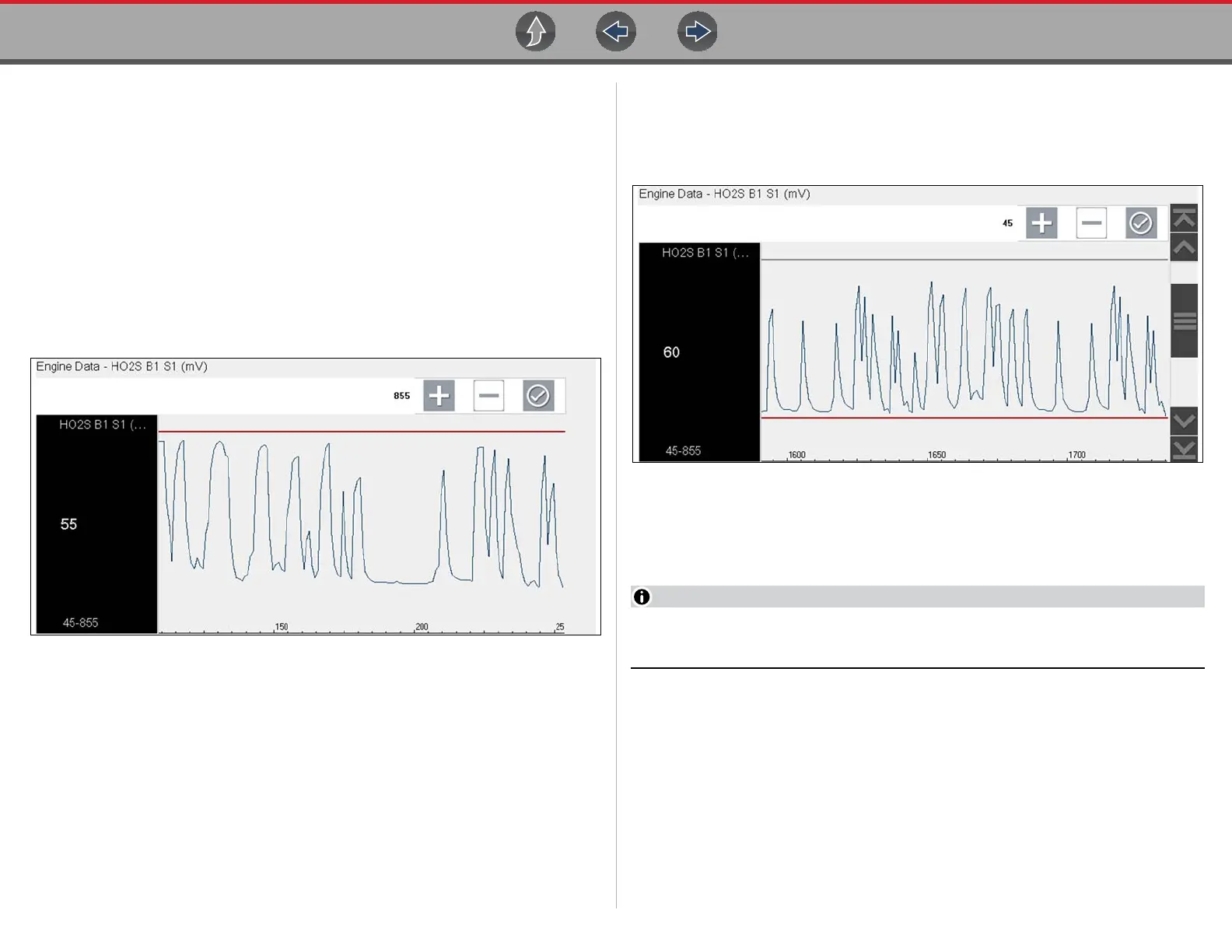The image size is (1232, 952).
Task: Click the 200 axis marker on left graph
Action: pos(422,627)
